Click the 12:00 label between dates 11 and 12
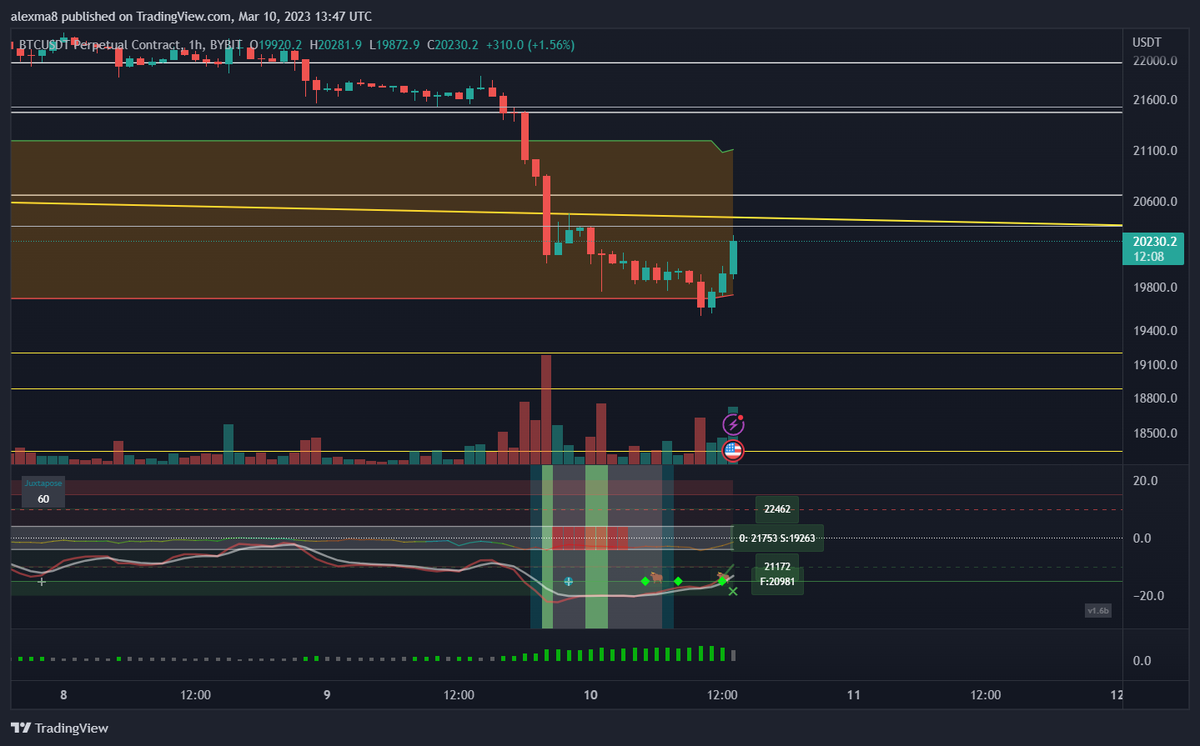 tap(985, 696)
